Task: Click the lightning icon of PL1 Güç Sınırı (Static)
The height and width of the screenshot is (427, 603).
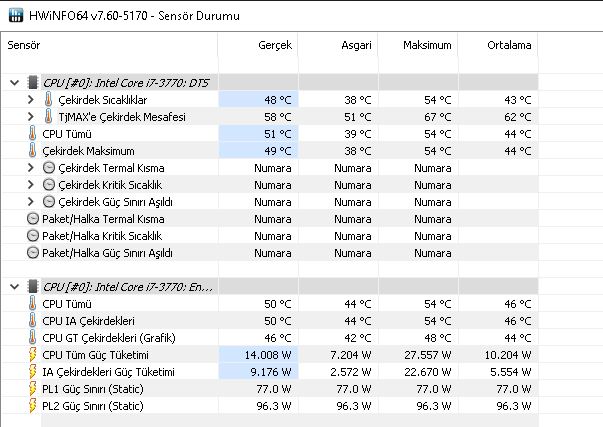Action: point(33,389)
